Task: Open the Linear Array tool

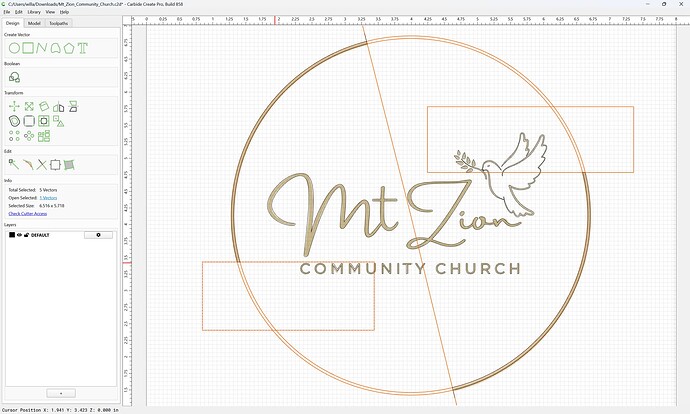Action: [15, 136]
